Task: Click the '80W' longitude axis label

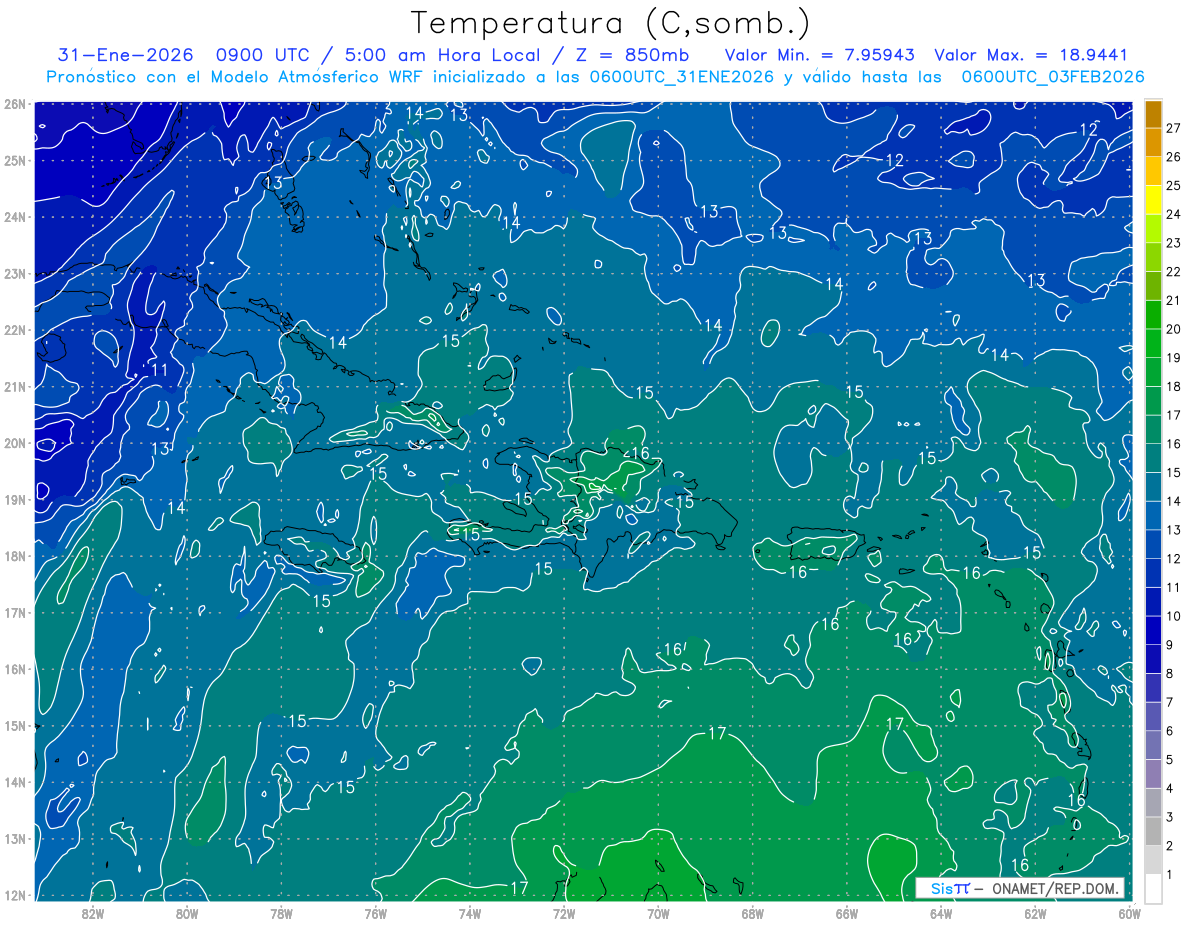Action: click(x=187, y=913)
